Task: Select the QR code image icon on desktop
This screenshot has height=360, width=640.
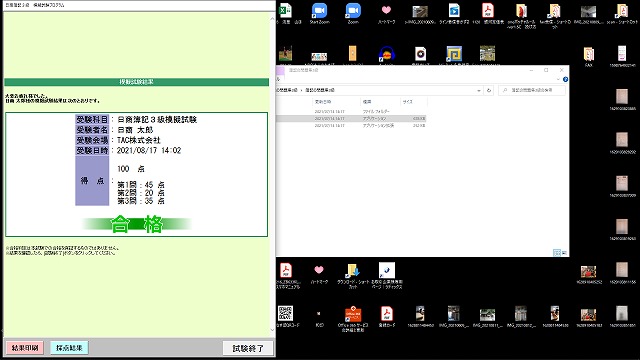Action: pos(285,313)
